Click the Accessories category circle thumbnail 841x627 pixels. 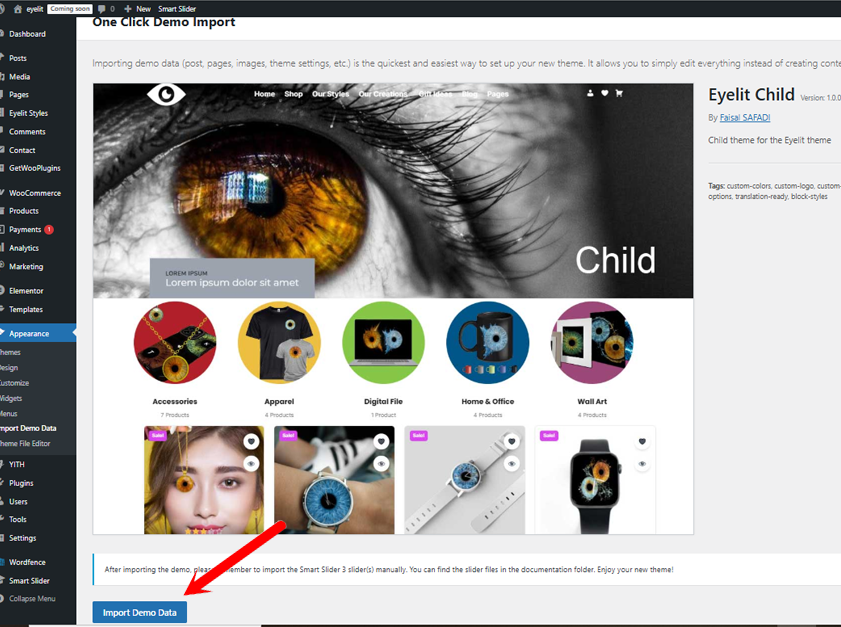click(175, 343)
